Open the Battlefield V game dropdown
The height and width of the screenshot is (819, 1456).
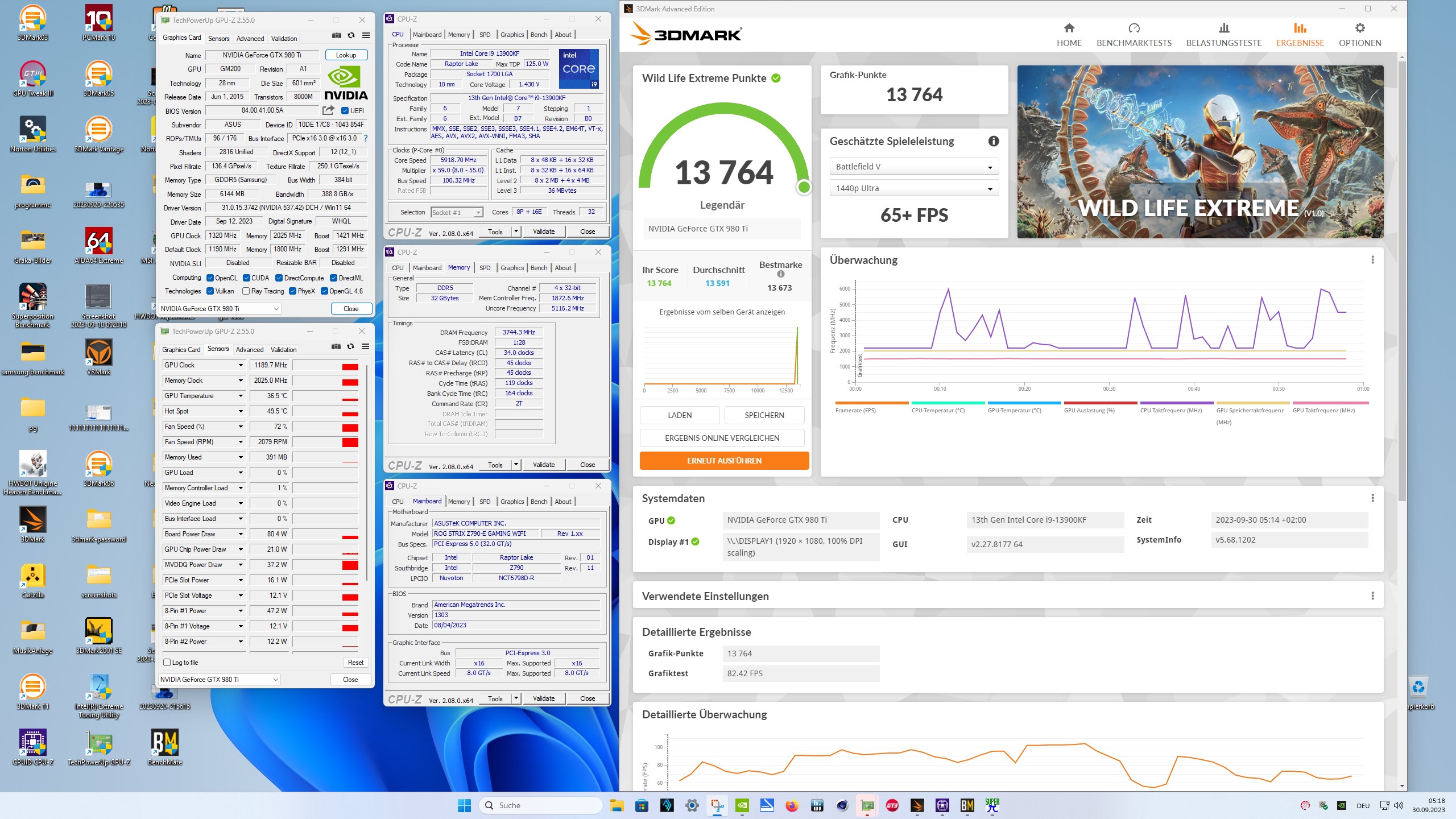913,167
